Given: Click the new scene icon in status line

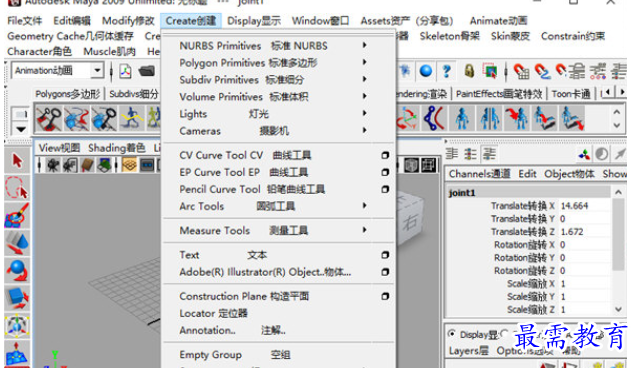Looking at the screenshot, I should tap(125, 71).
